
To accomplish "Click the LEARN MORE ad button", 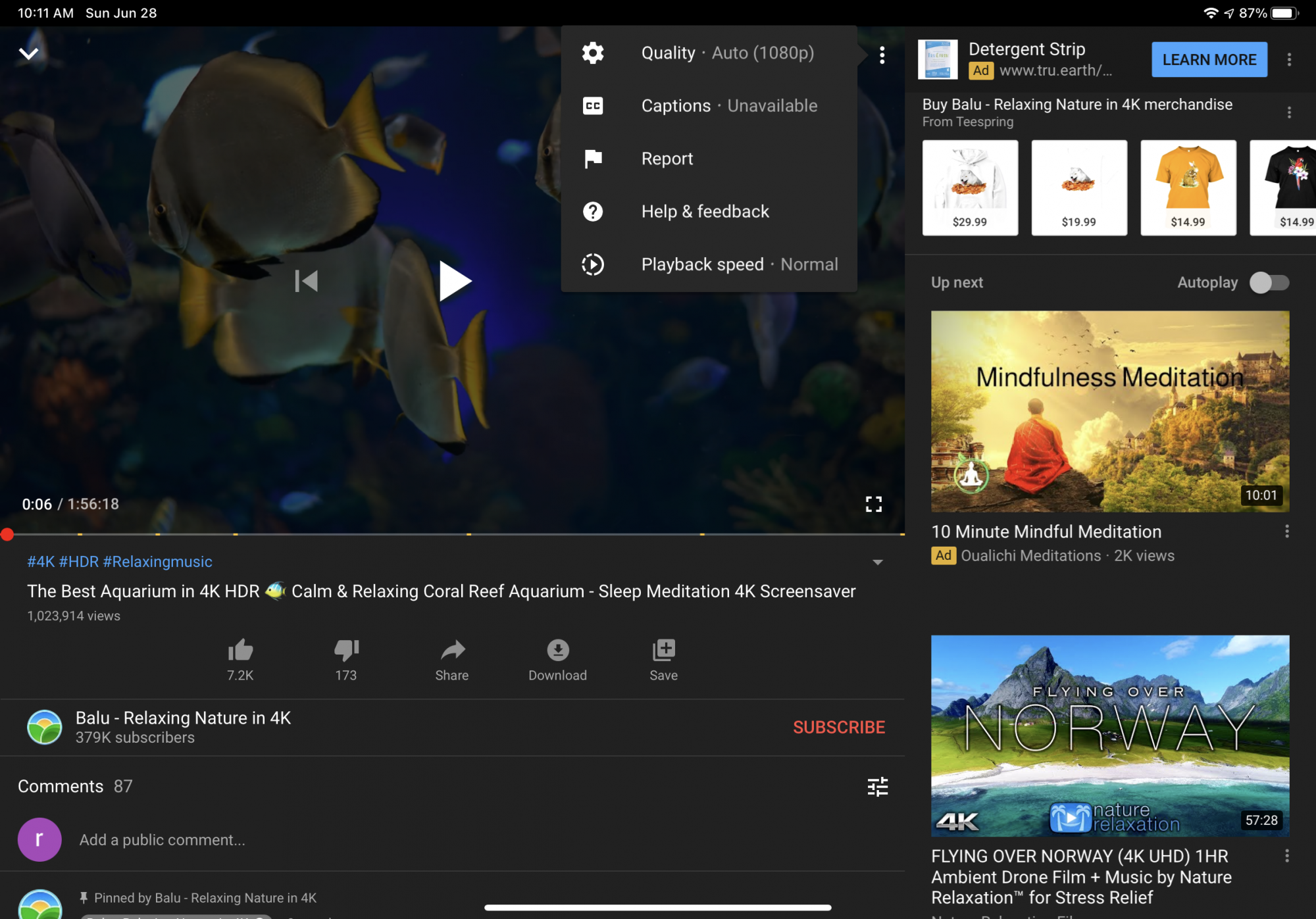I will (x=1209, y=59).
